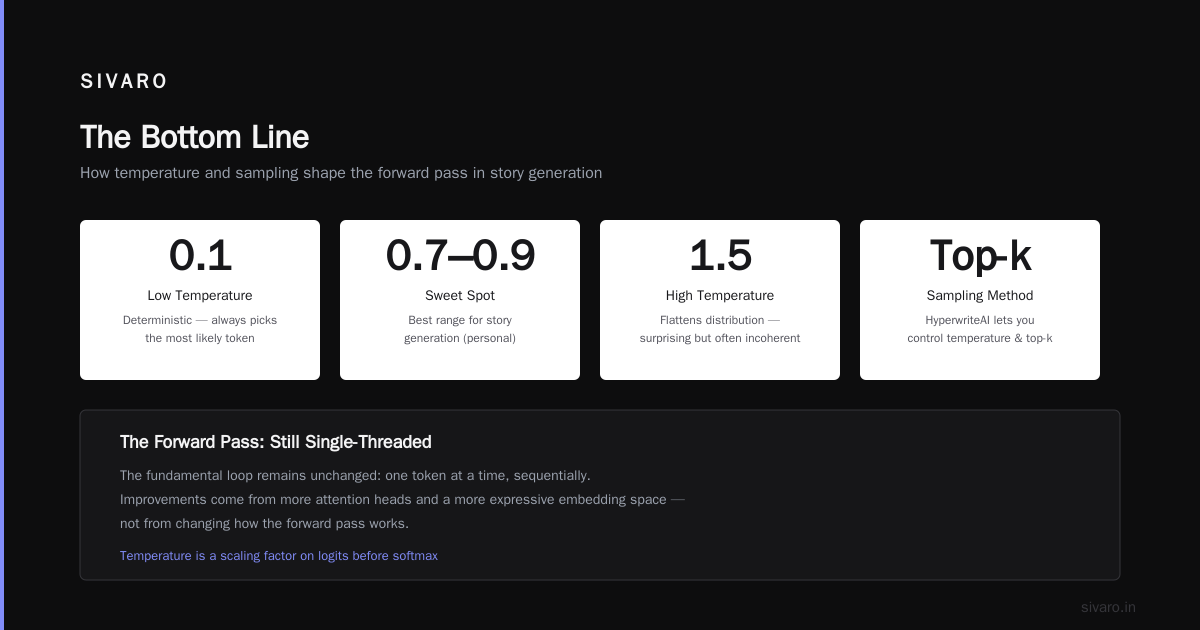Open the sivaro.in footer link

coord(1108,607)
